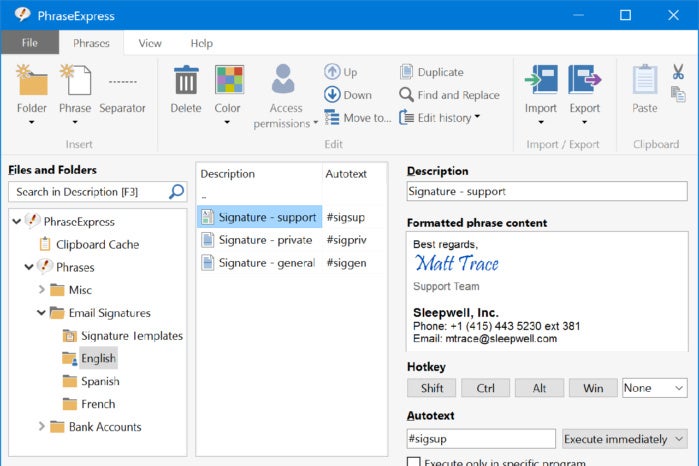The width and height of the screenshot is (699, 466).
Task: Toggle the Win hotkey modifier
Action: pos(593,388)
